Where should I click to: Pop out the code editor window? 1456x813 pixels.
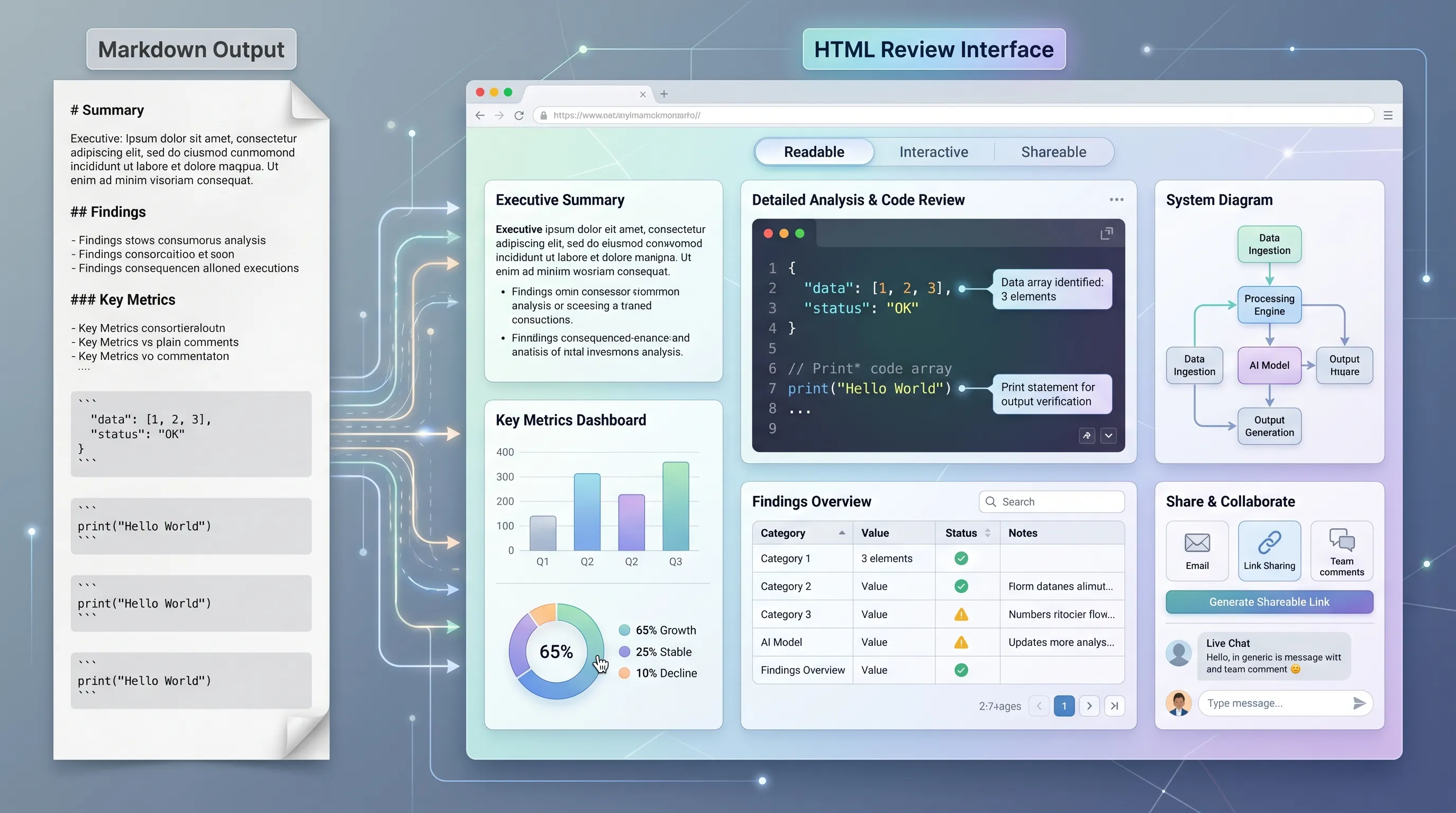(x=1107, y=233)
